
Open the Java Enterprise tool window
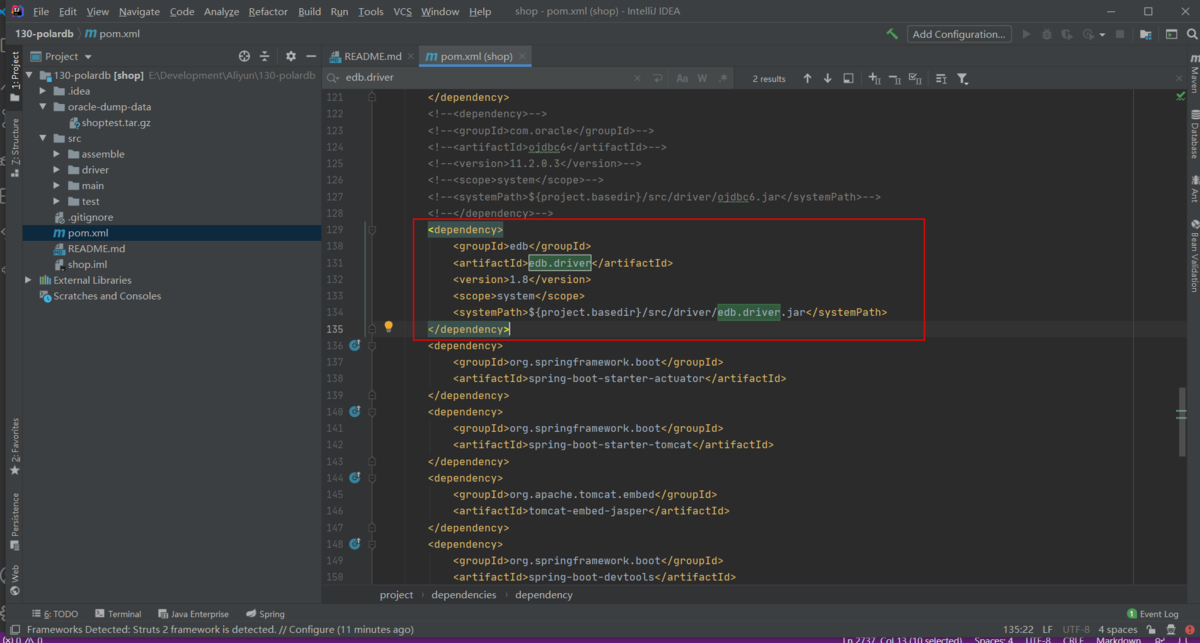click(193, 614)
